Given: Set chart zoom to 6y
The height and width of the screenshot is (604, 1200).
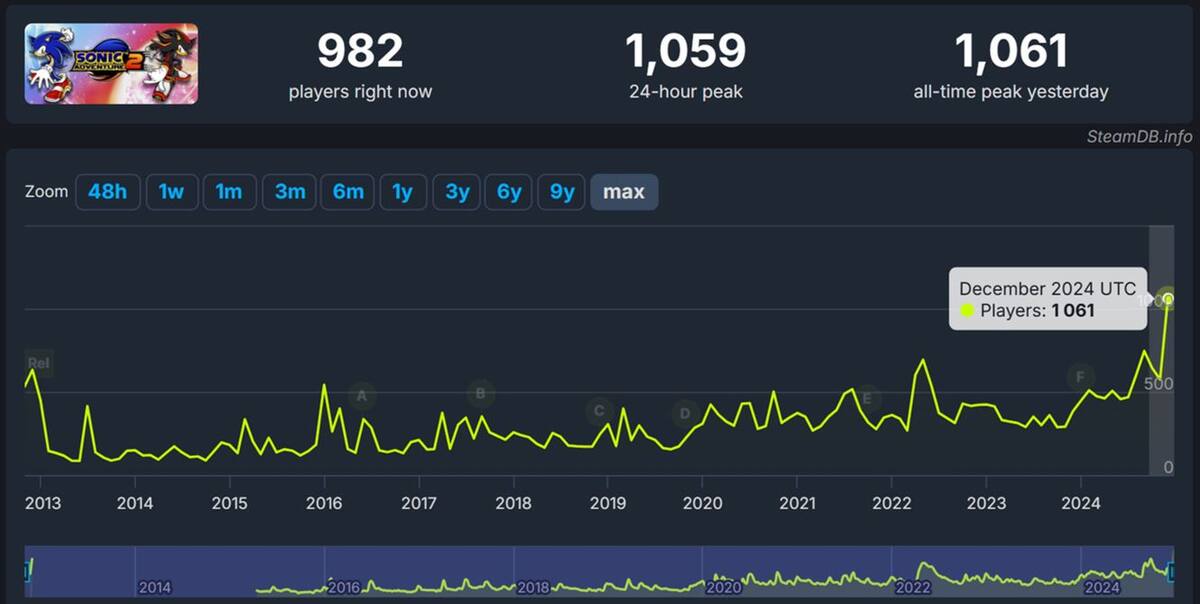Looking at the screenshot, I should [x=509, y=192].
